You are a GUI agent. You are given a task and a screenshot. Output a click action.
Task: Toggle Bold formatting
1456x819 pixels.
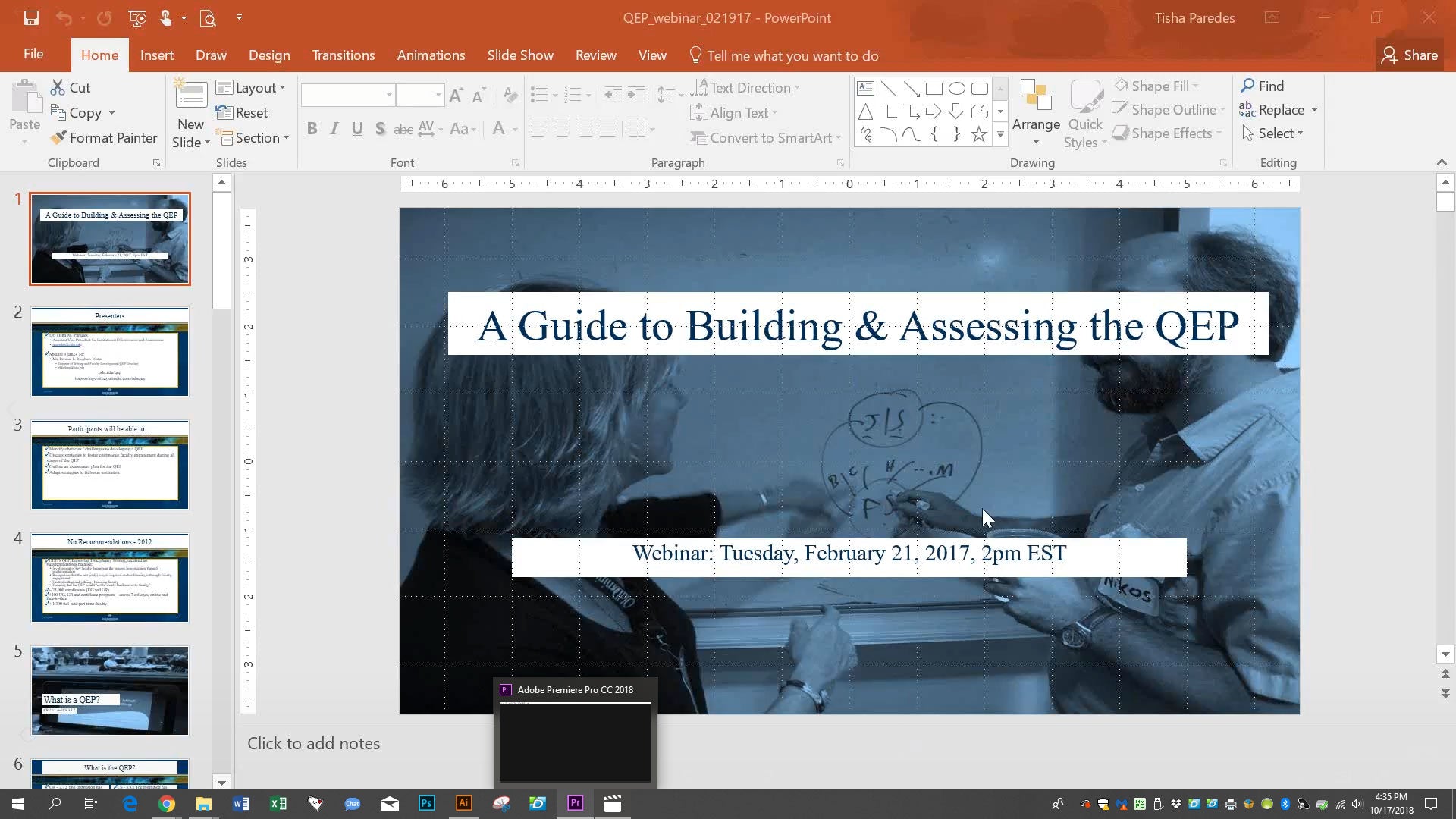312,129
